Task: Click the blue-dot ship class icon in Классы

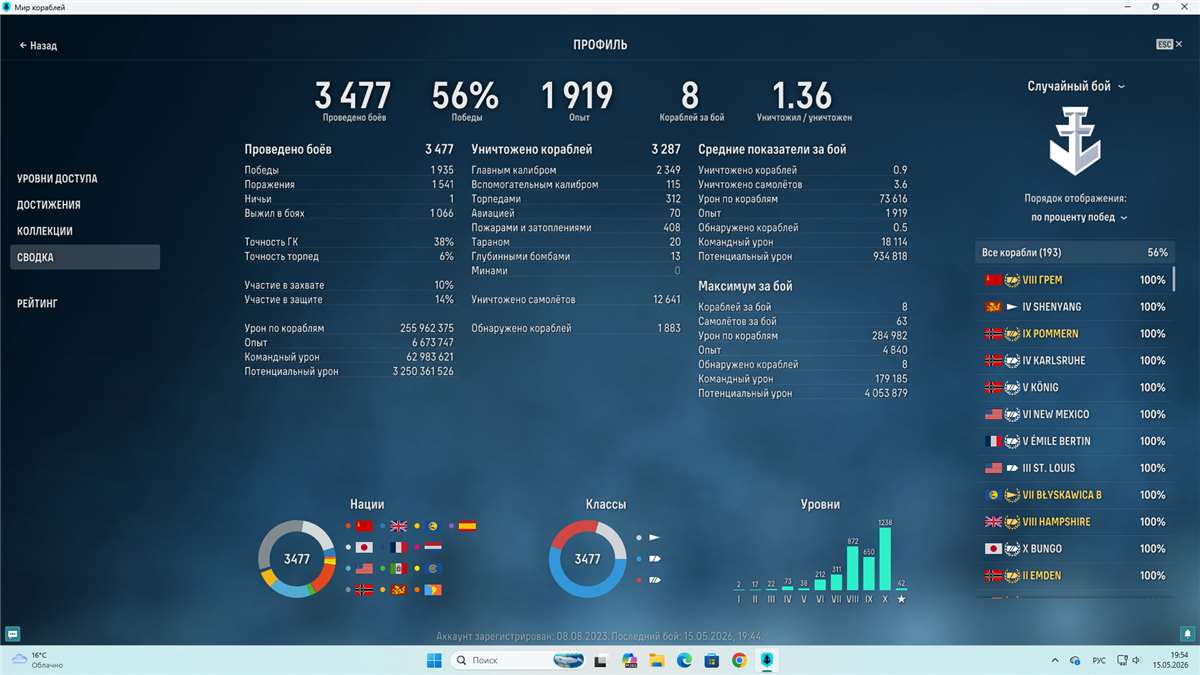Action: pos(654,559)
